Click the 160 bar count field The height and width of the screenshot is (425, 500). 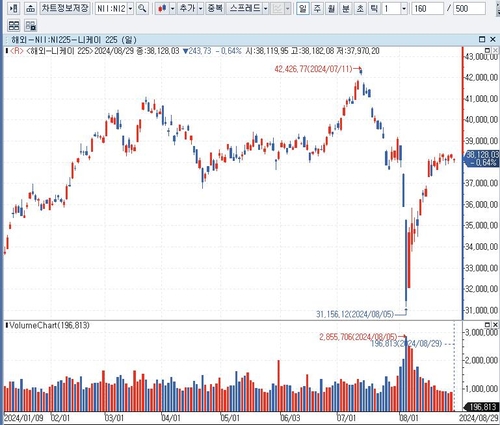pos(428,9)
